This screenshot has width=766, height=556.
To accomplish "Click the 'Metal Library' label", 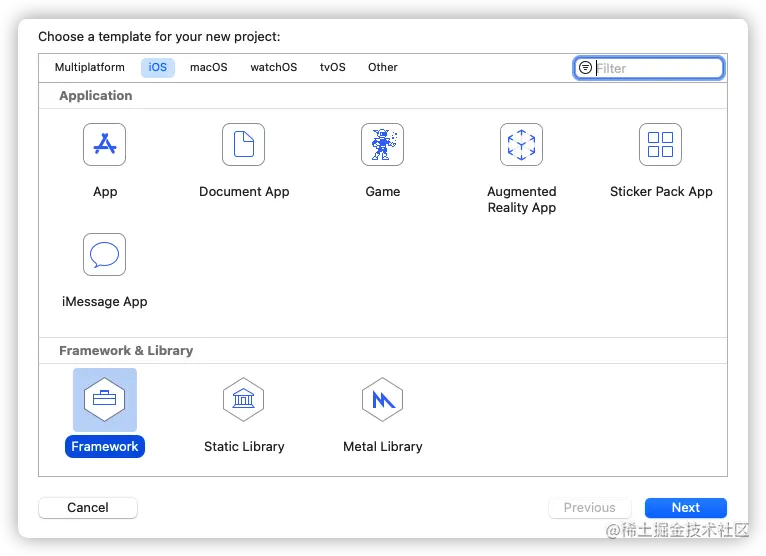I will [x=383, y=447].
